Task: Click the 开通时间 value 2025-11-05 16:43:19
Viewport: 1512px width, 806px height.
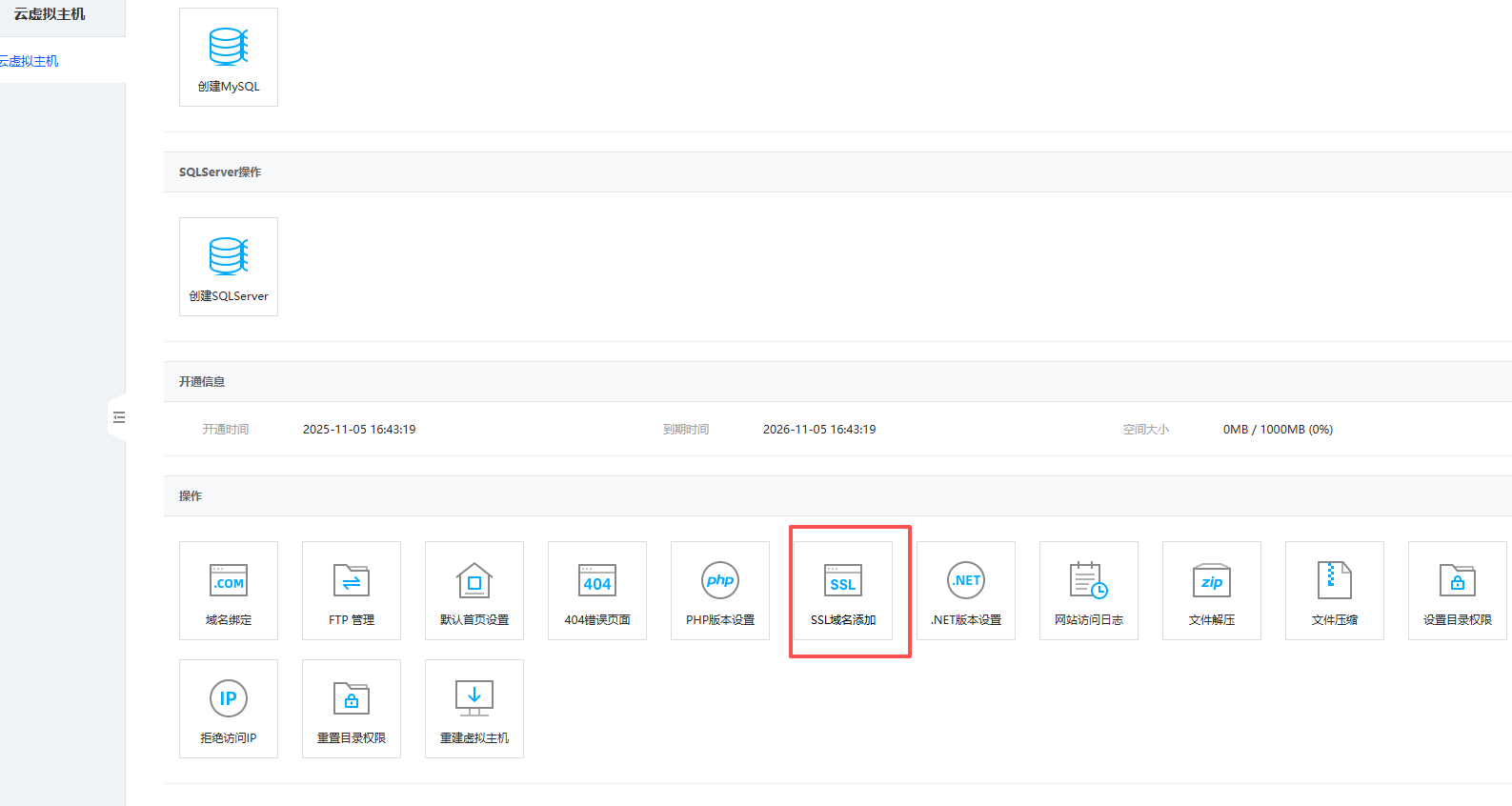Action: coord(359,430)
